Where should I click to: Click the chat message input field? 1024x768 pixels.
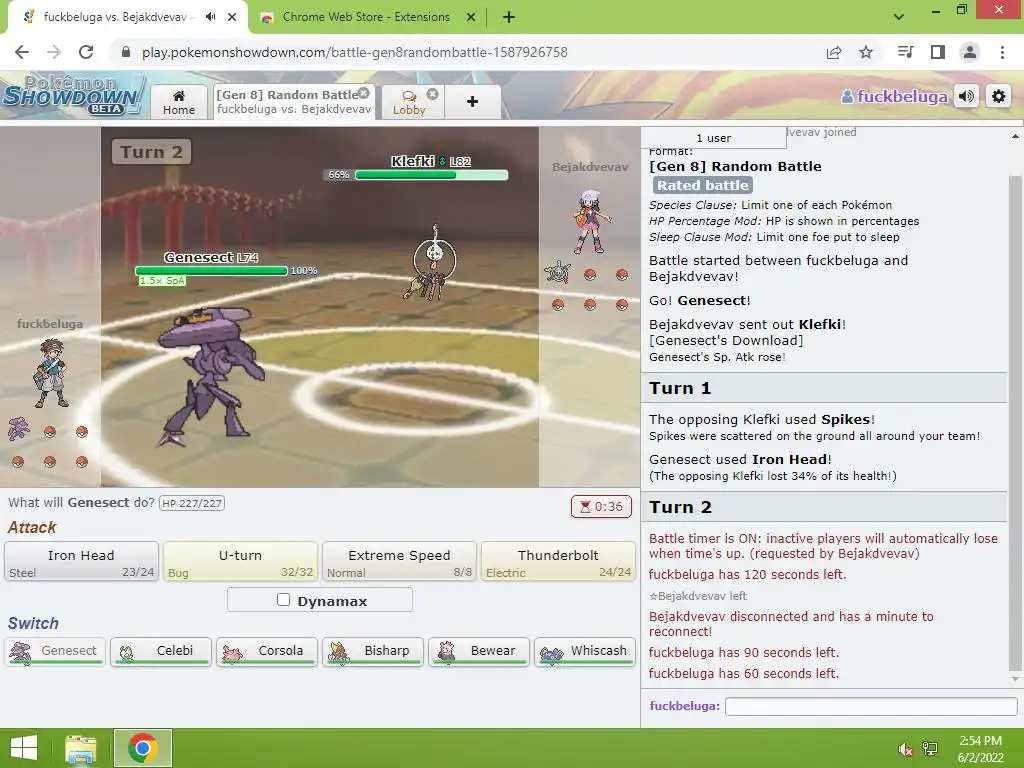pos(871,706)
